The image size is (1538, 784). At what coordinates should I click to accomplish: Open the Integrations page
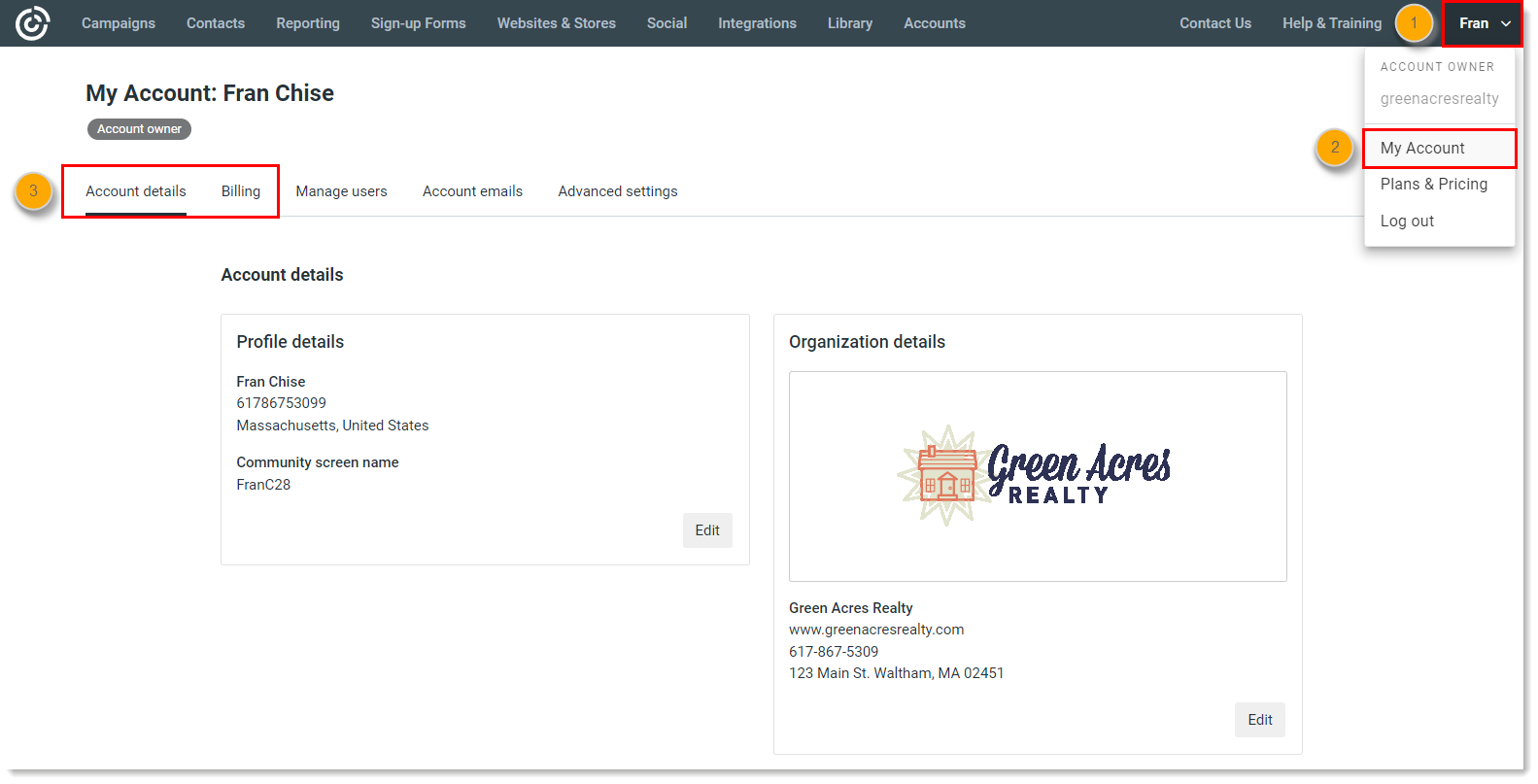coord(757,23)
